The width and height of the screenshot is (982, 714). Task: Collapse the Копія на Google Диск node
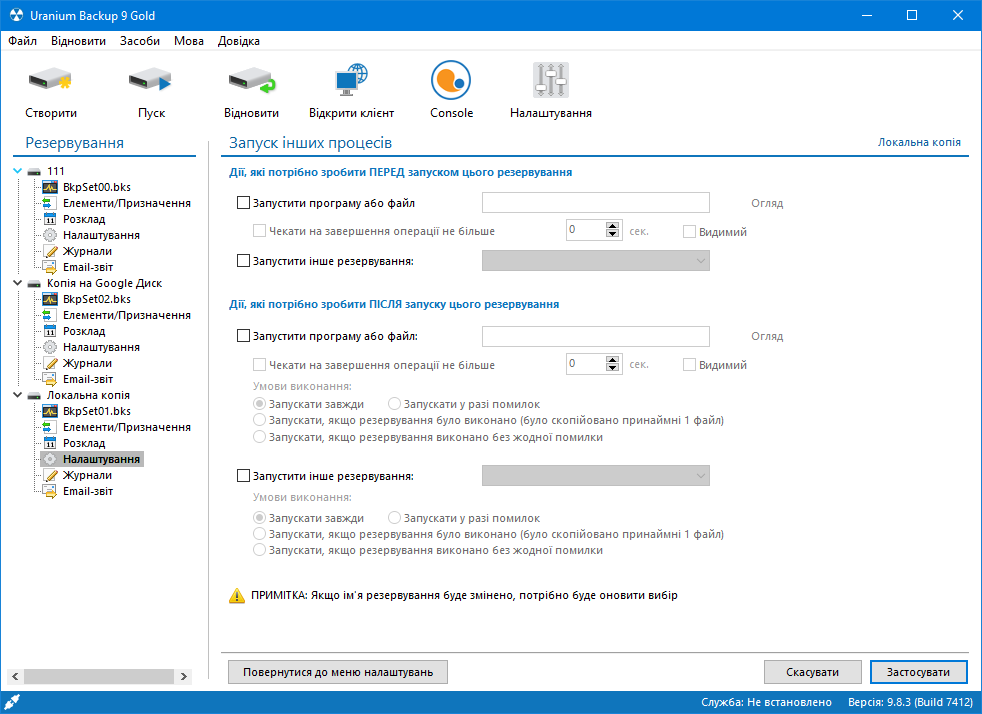coord(18,282)
